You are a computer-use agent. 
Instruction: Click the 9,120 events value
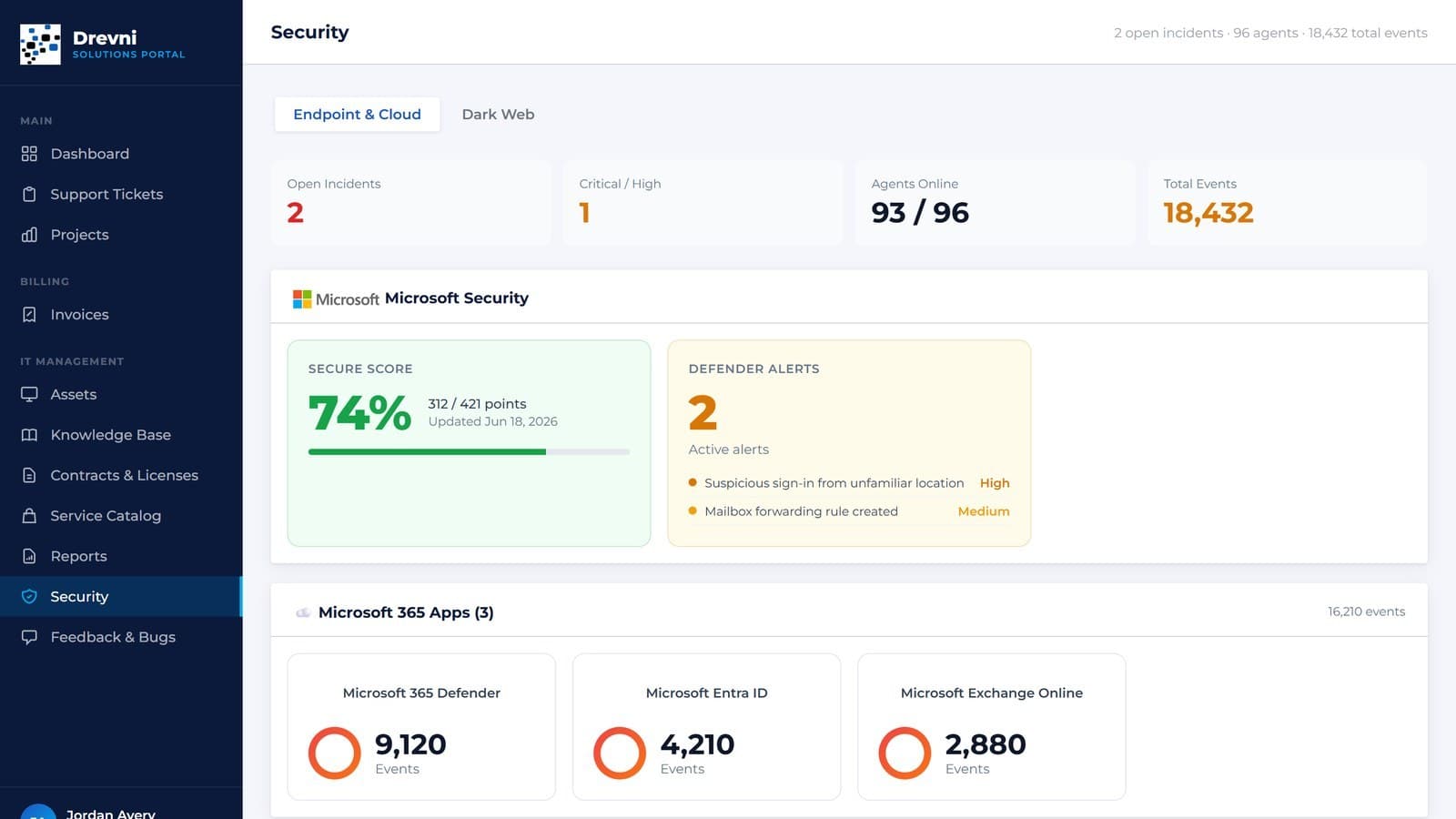pos(410,744)
